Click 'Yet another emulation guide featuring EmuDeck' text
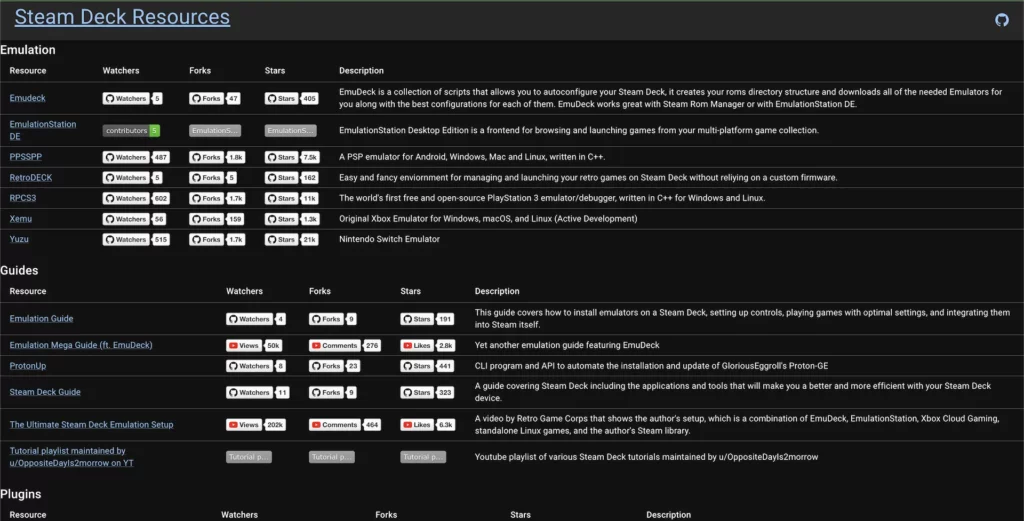Viewport: 1024px width, 521px height. (567, 345)
